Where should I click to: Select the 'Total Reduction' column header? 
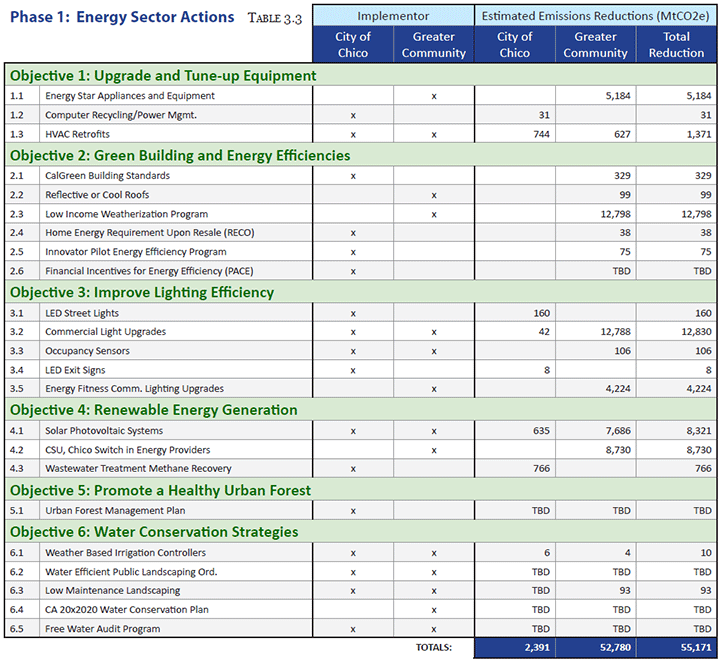point(677,45)
